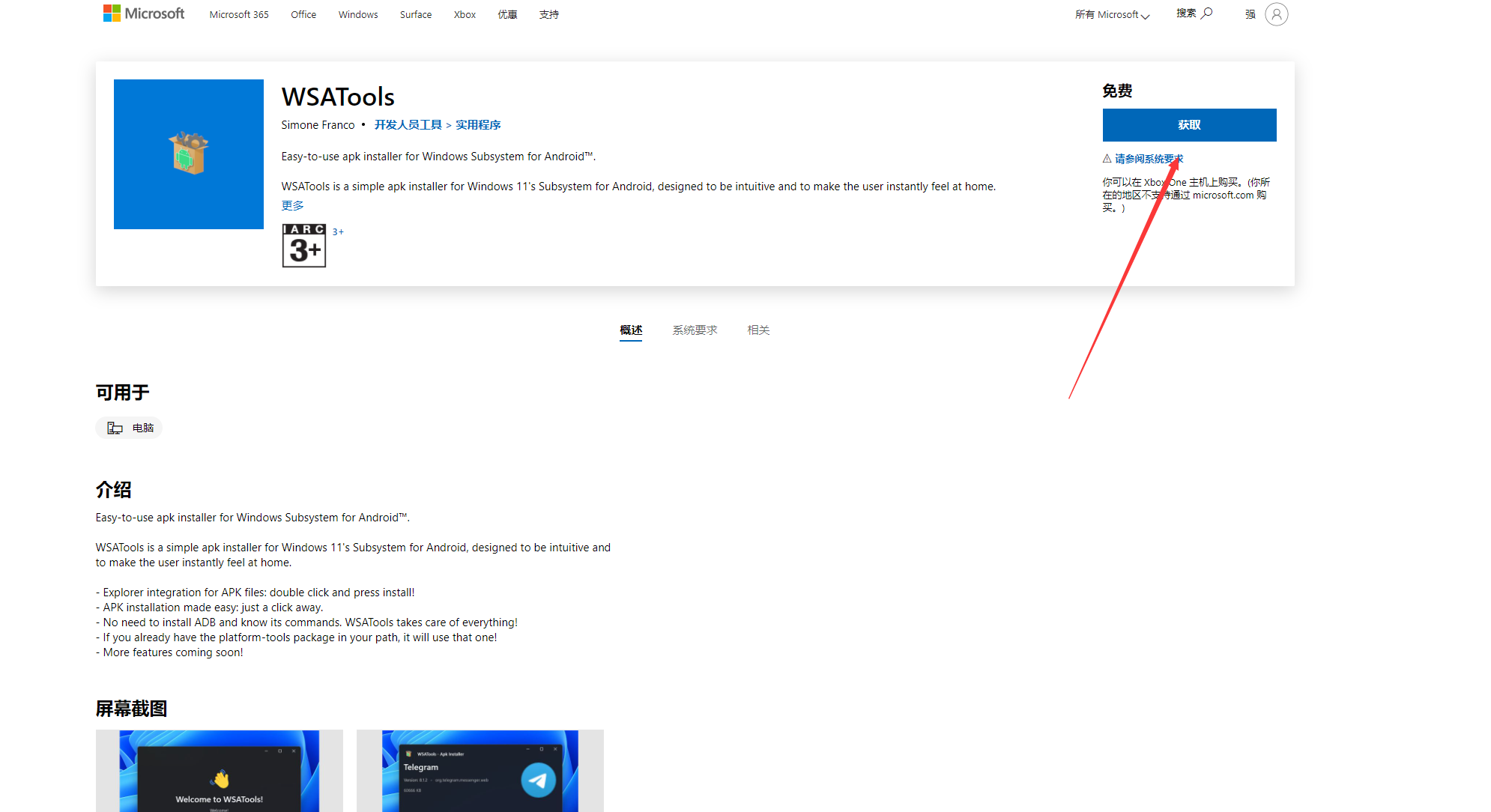Expand the description via the 更多 link
This screenshot has width=1491, height=812.
[292, 205]
